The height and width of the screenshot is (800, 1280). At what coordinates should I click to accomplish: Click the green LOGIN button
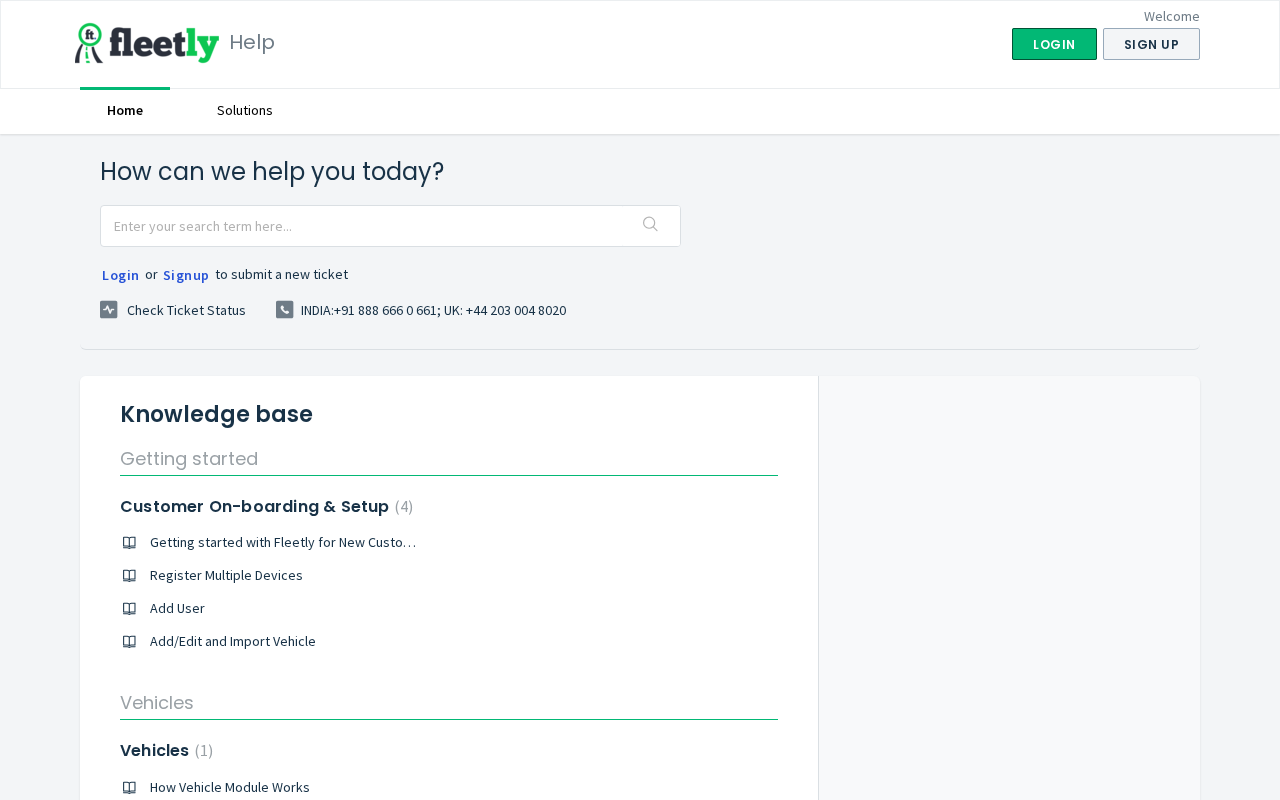point(1054,44)
